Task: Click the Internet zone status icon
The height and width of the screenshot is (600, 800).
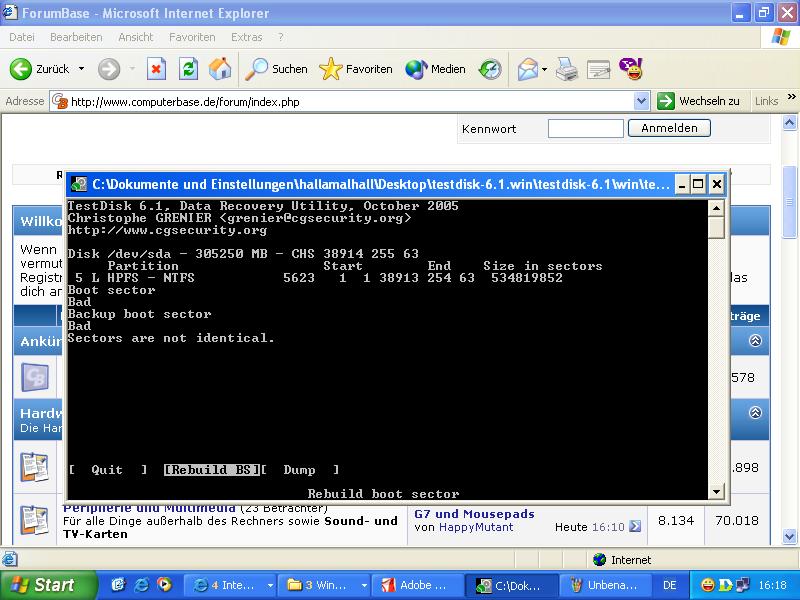Action: click(x=599, y=560)
